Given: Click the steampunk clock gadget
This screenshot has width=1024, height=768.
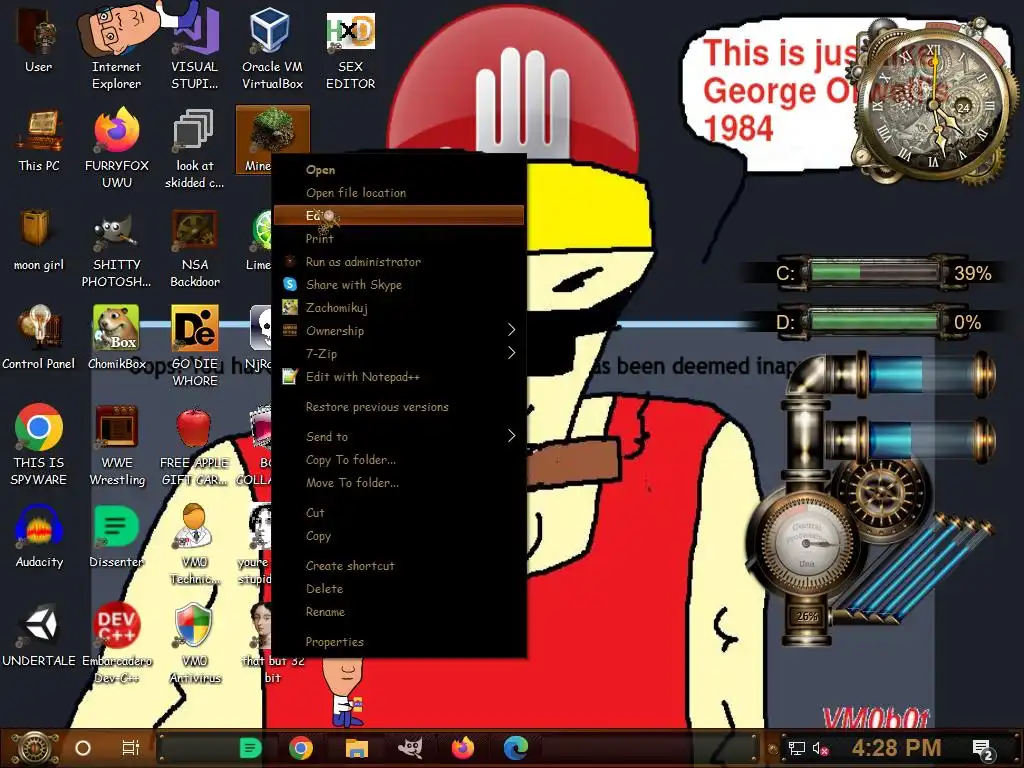Looking at the screenshot, I should click(x=935, y=104).
